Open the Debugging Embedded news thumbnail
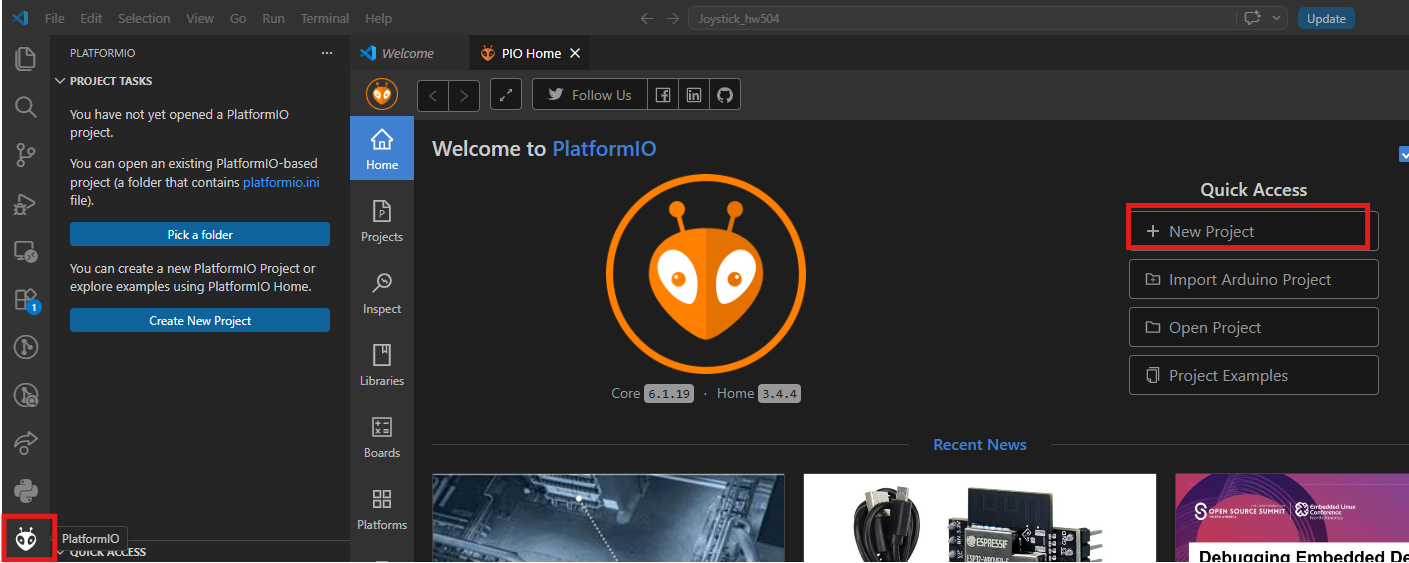 (1292, 518)
